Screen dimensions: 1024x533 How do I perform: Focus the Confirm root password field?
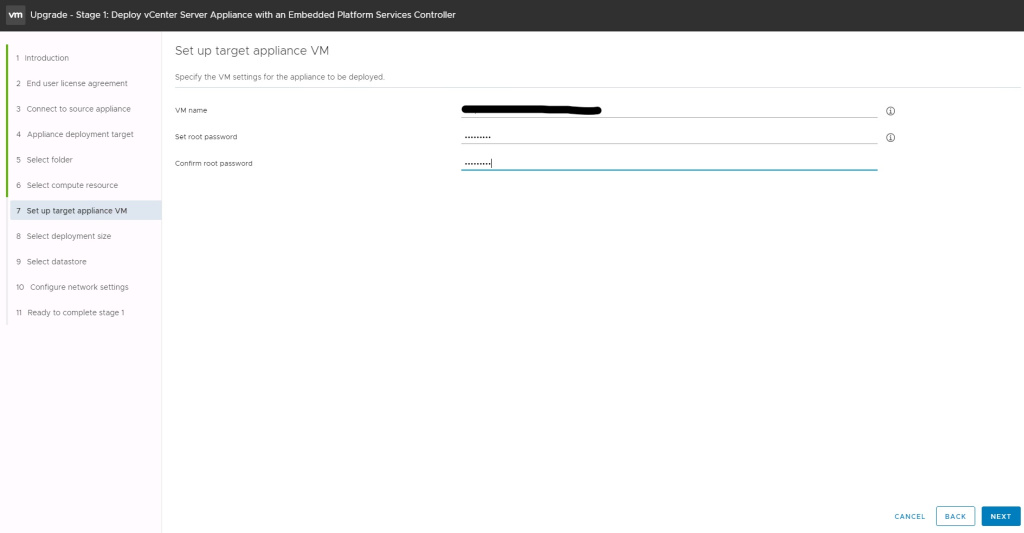(669, 163)
